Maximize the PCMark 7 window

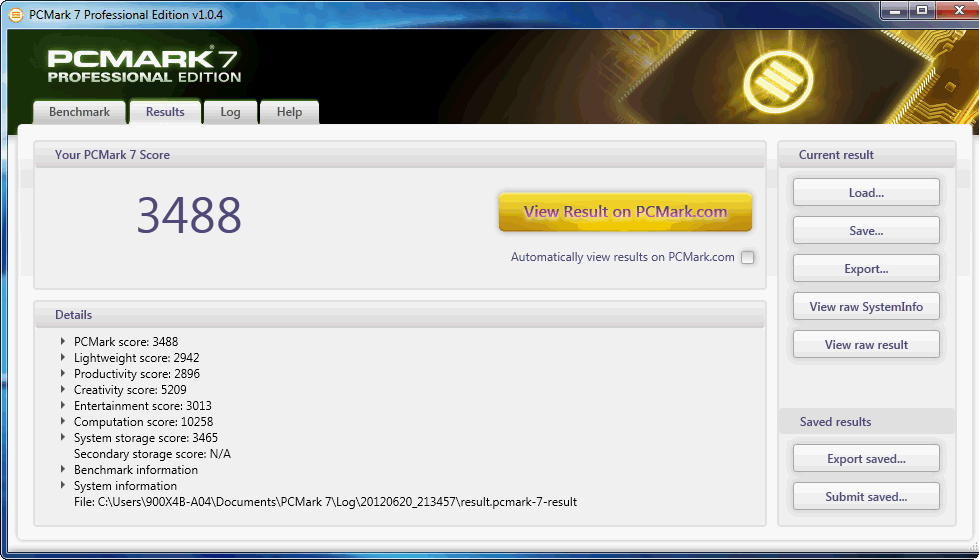(x=922, y=11)
